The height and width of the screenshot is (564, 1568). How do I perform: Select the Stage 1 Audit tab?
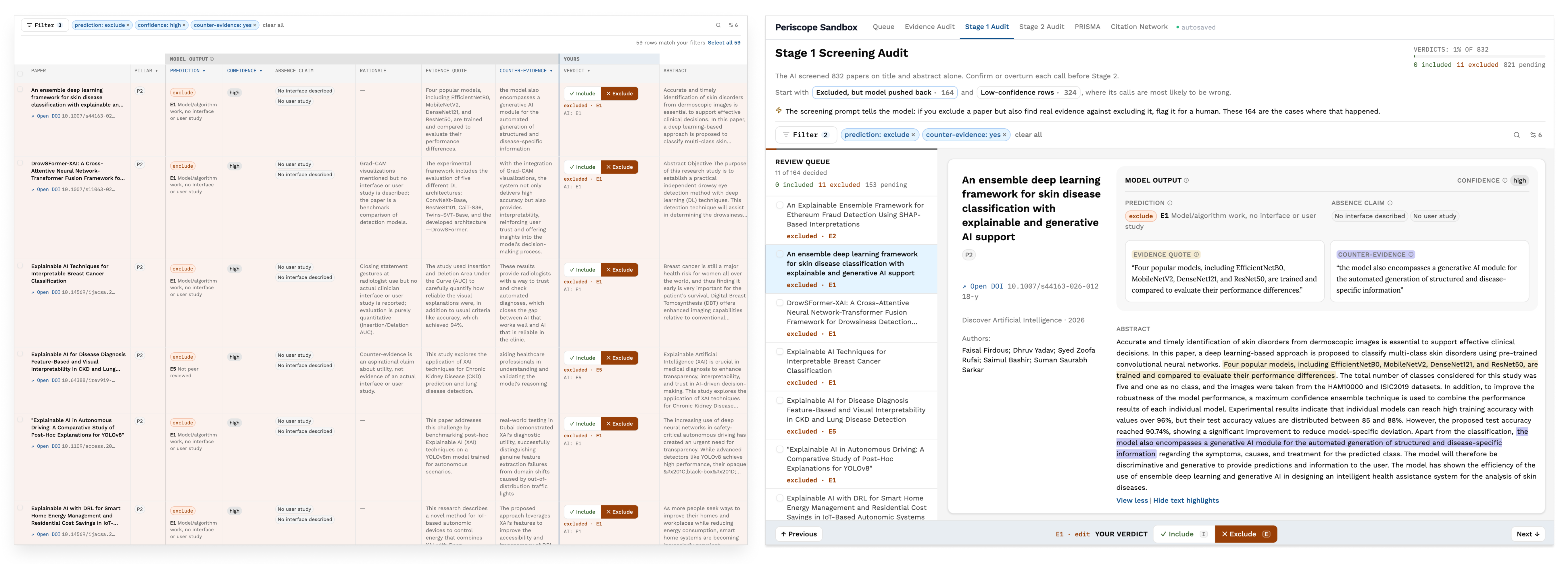click(x=987, y=27)
